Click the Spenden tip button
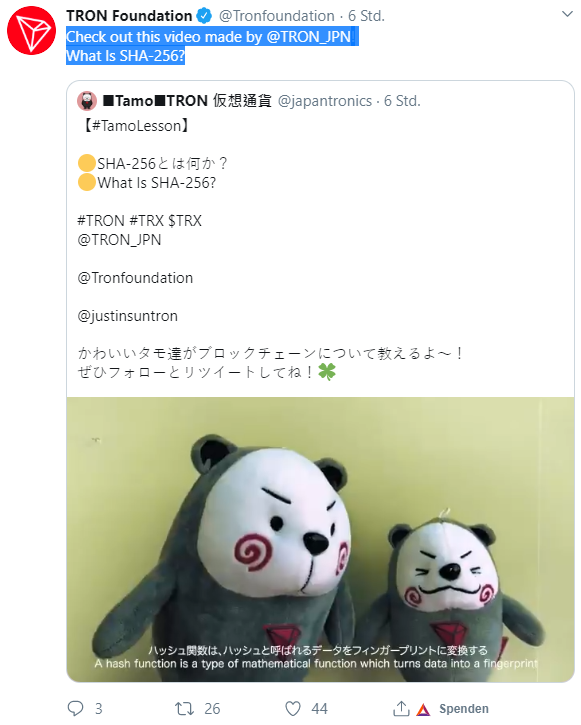This screenshot has width=581, height=725. [464, 709]
